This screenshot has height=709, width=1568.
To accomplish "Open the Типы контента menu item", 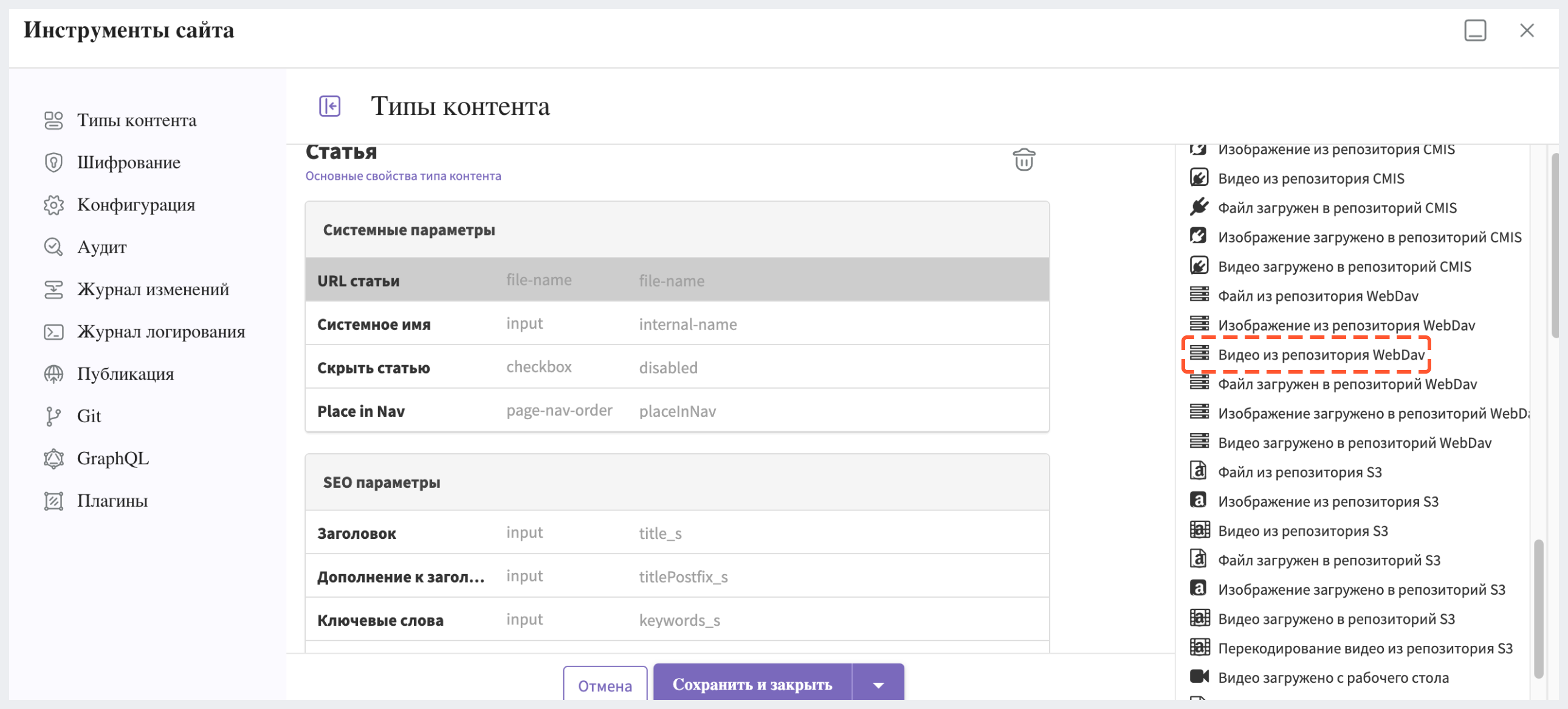I will tap(136, 120).
